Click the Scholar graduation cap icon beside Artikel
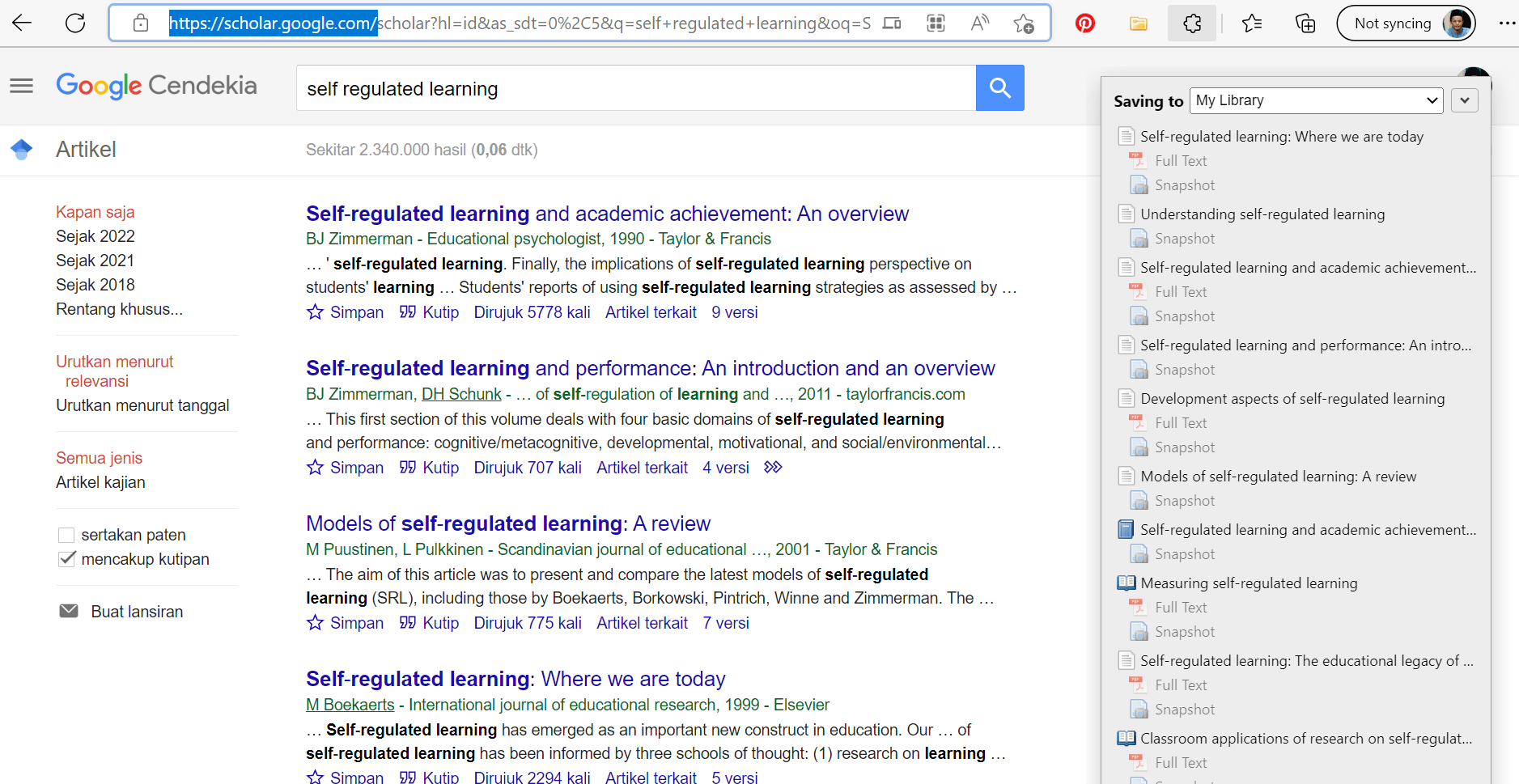 point(22,149)
